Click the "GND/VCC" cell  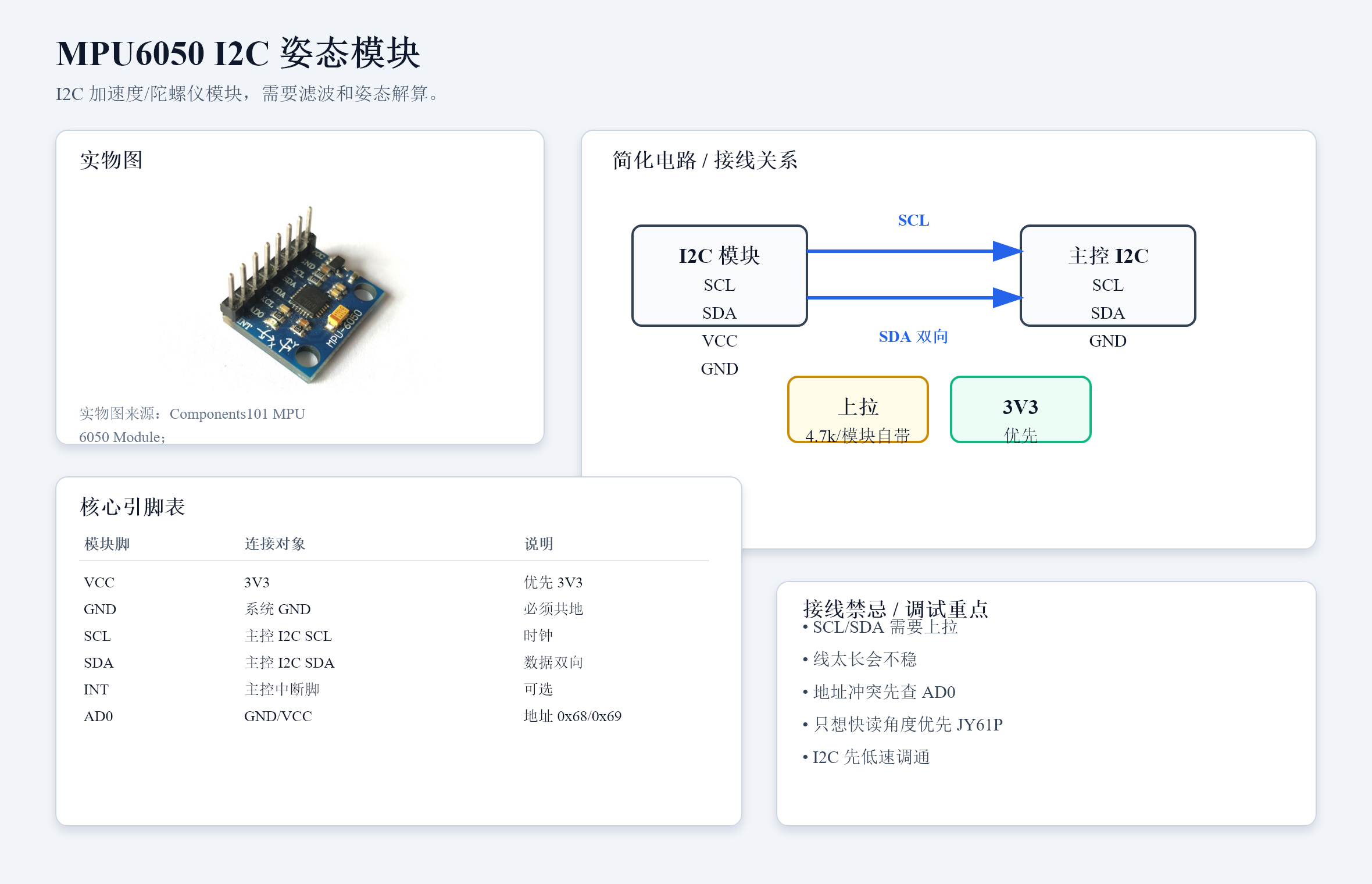click(278, 716)
